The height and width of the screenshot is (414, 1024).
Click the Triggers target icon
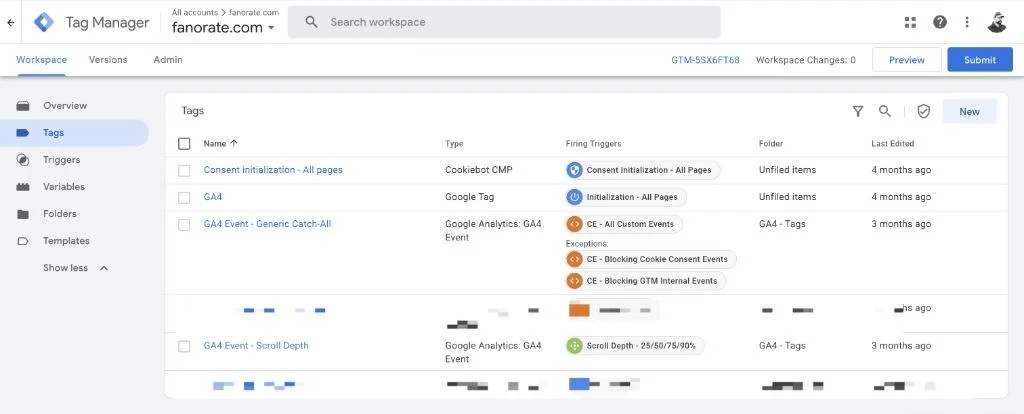(x=23, y=160)
